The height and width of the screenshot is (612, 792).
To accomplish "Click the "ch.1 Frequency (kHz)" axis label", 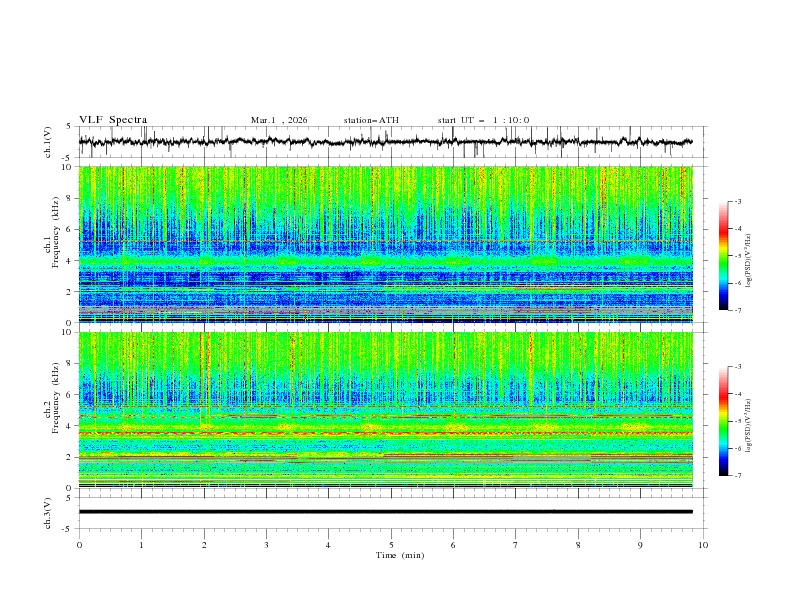I will pos(51,230).
